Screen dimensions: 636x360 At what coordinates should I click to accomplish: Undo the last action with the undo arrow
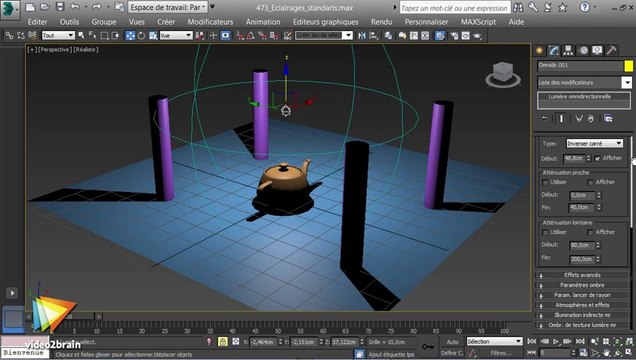75,7
